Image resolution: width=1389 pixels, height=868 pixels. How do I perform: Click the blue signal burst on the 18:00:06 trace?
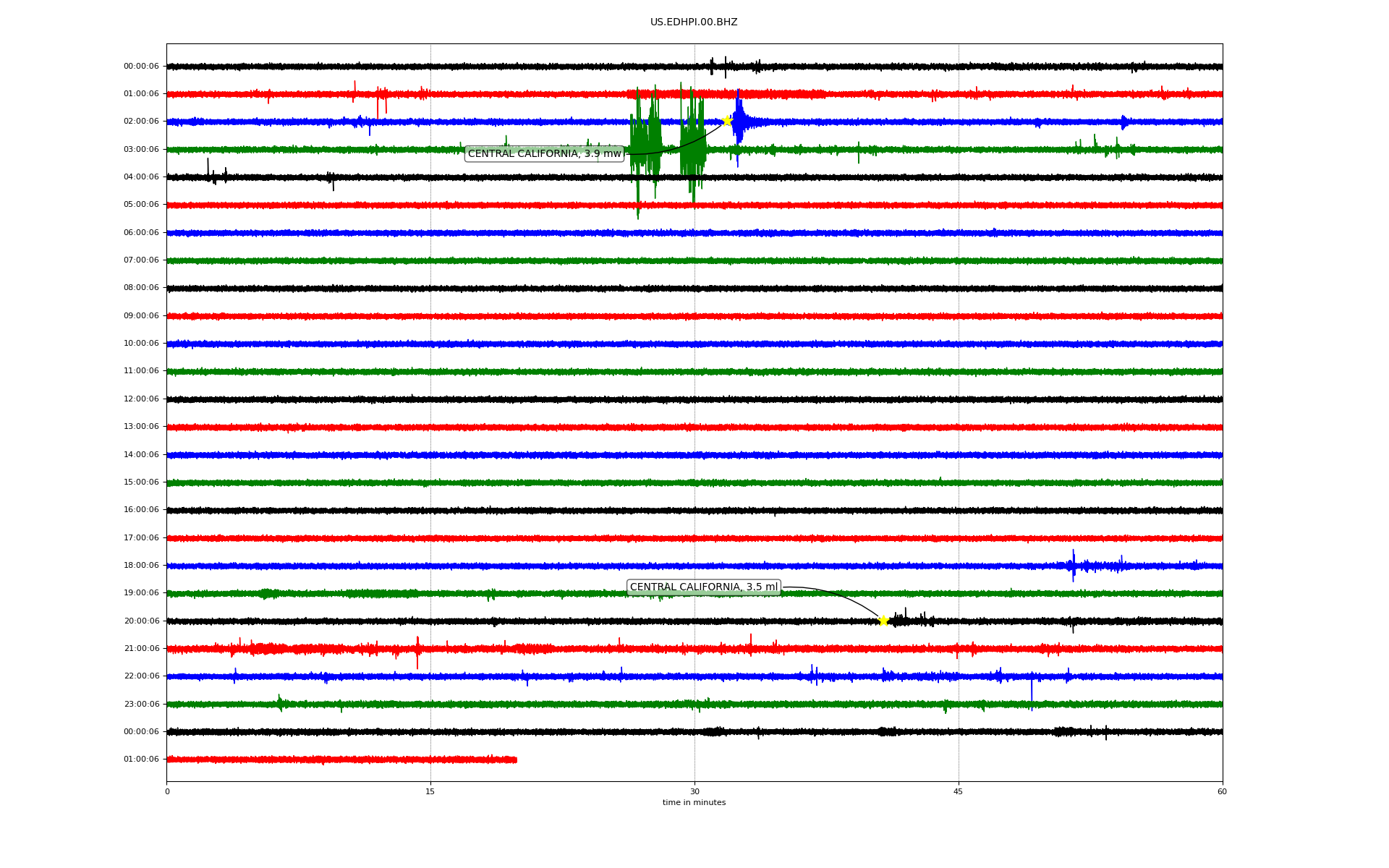1074,566
